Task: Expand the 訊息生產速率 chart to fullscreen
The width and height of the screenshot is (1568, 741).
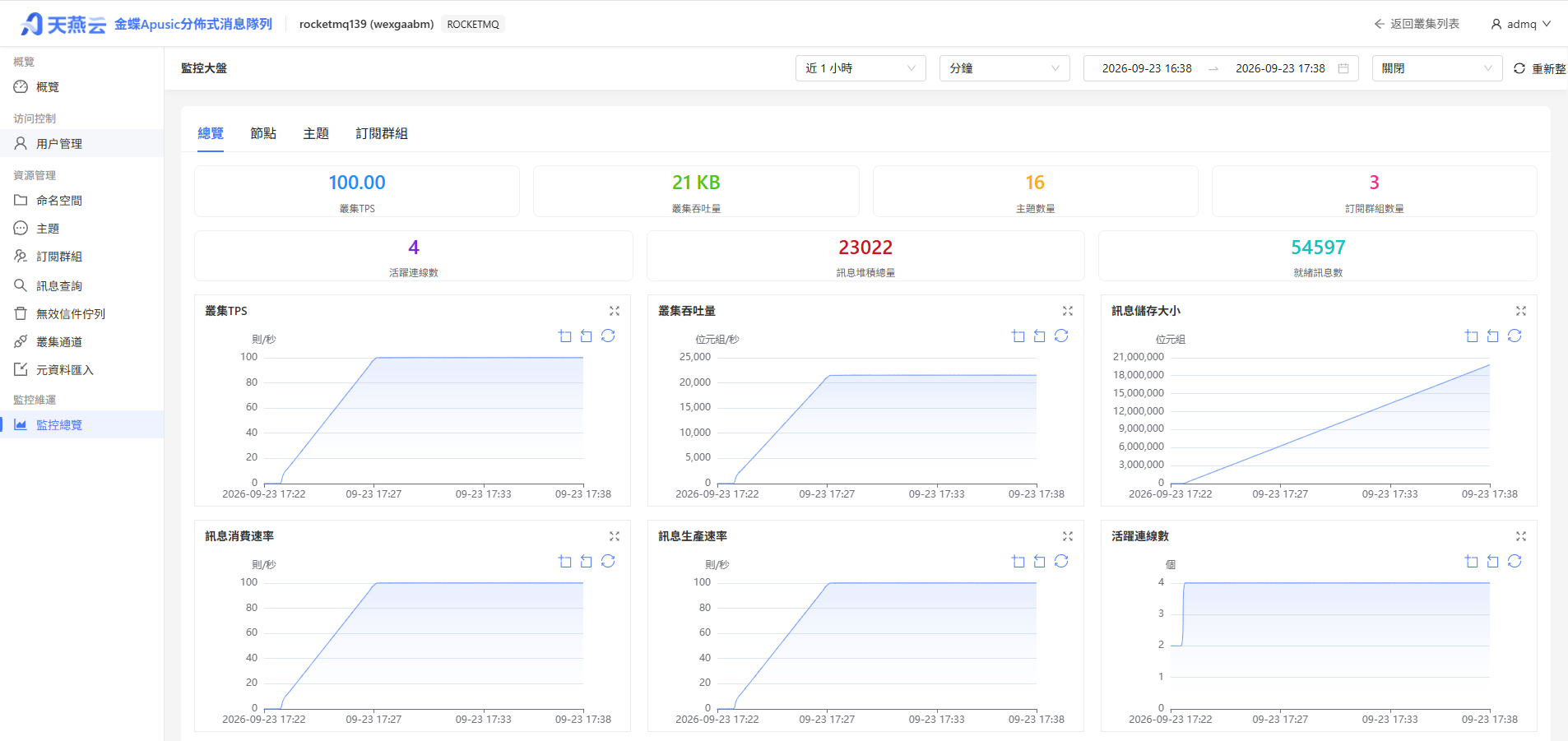Action: pyautogui.click(x=1068, y=536)
